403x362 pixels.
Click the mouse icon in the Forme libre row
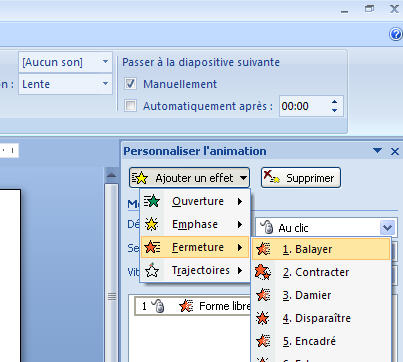coord(158,306)
